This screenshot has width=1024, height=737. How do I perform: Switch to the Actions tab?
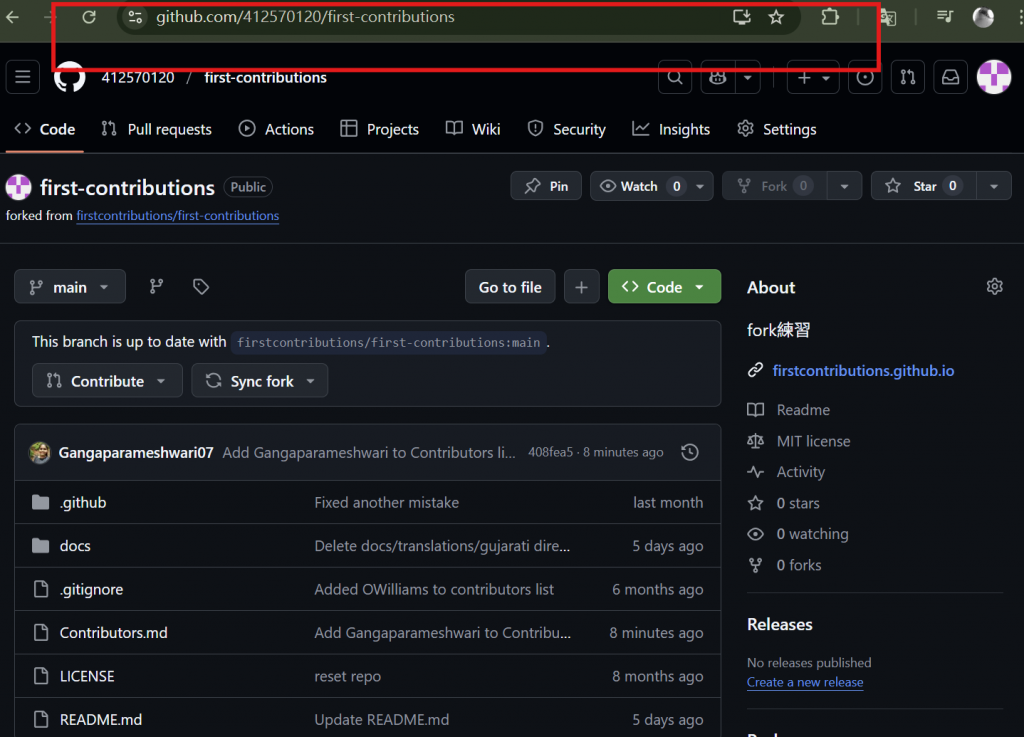click(x=276, y=129)
